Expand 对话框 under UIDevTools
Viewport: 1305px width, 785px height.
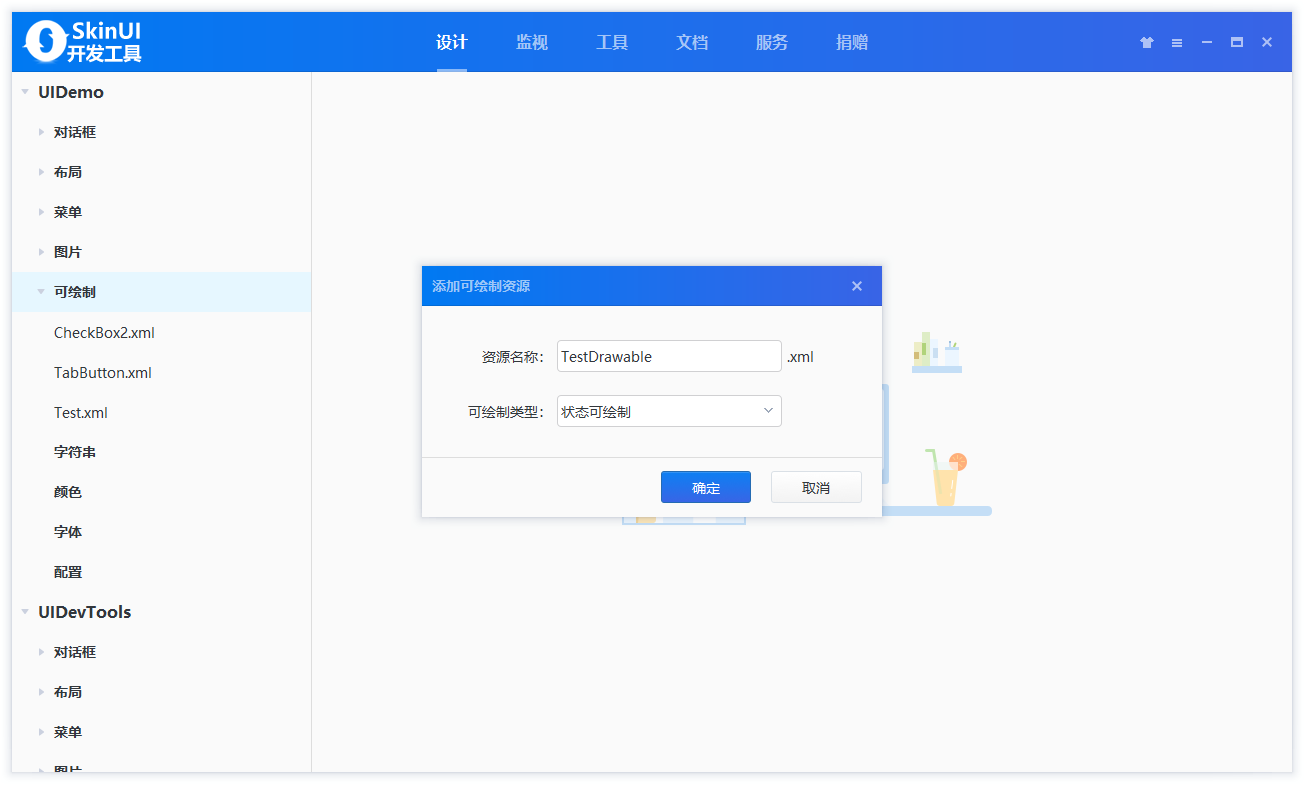click(x=41, y=652)
